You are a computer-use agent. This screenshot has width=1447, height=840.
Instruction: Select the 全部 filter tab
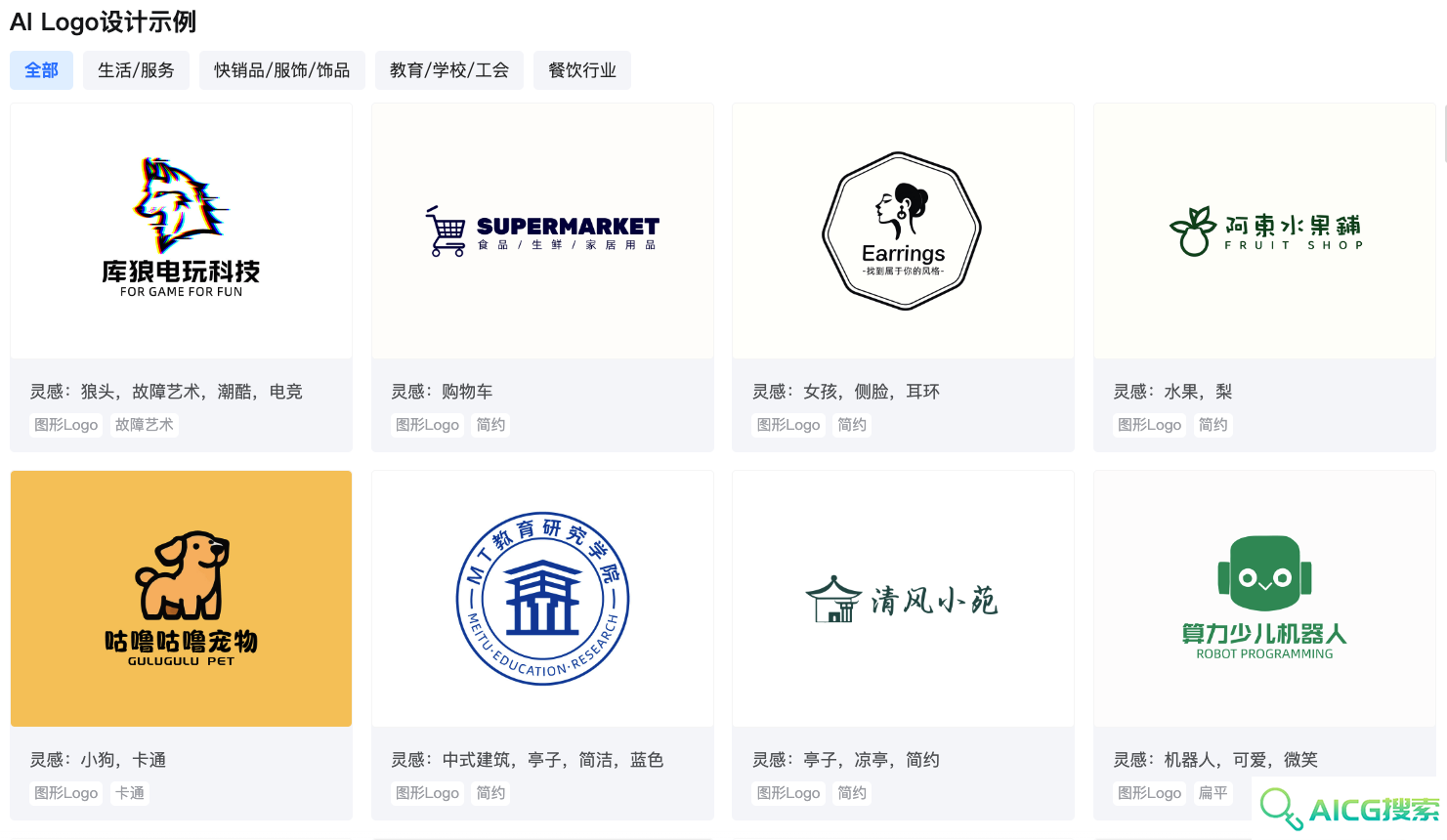(x=41, y=70)
